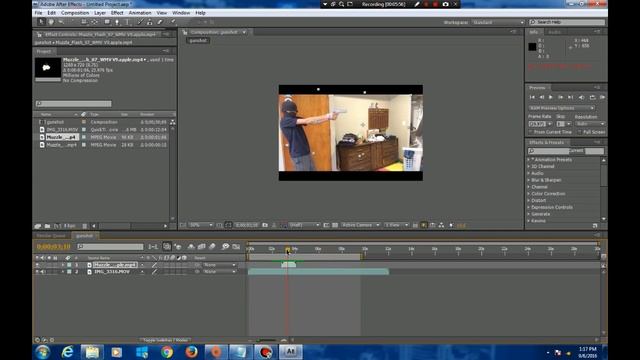Open Firefox from taskbar
Viewport: 640px width, 360px height.
191,351
